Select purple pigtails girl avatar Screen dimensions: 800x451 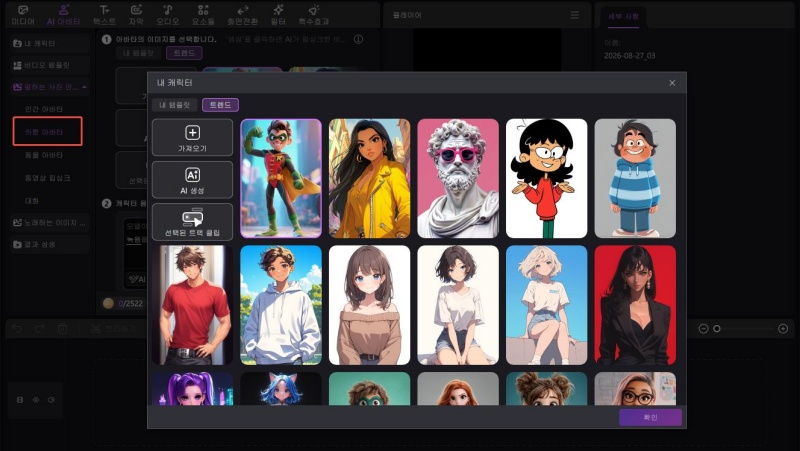pos(192,389)
